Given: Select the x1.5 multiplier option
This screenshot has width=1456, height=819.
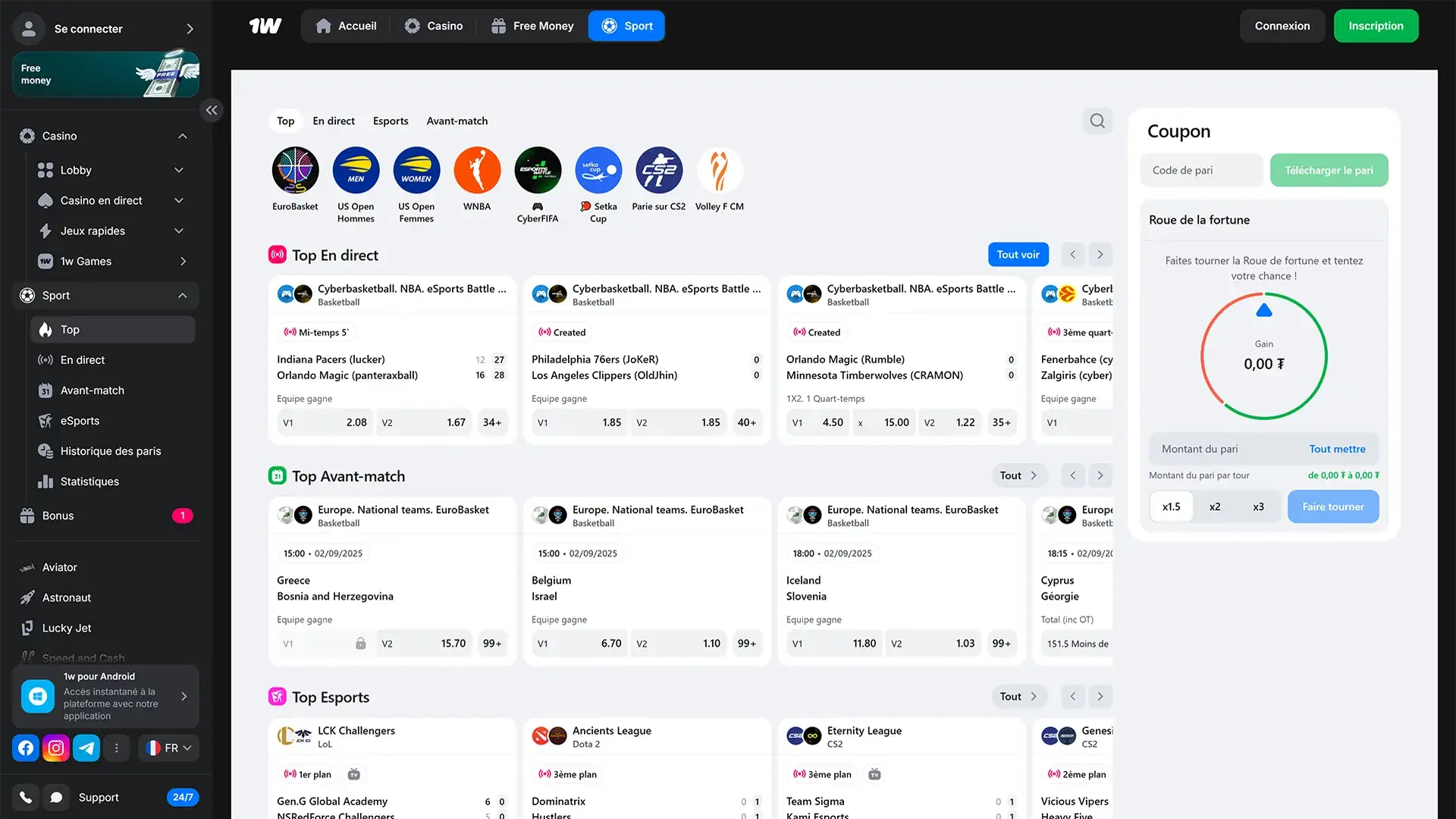Looking at the screenshot, I should pos(1171,507).
